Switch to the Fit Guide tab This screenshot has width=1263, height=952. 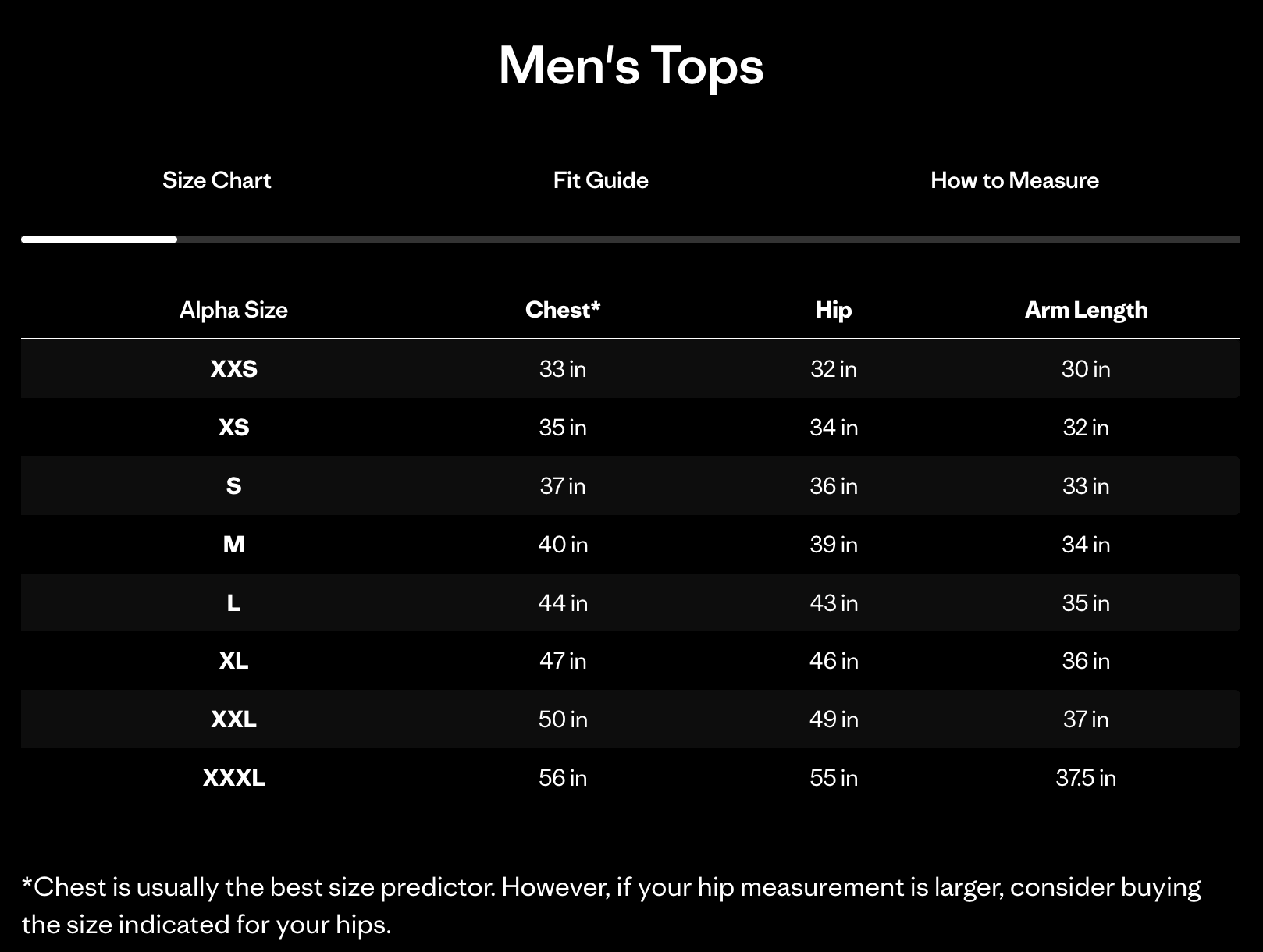[x=599, y=180]
